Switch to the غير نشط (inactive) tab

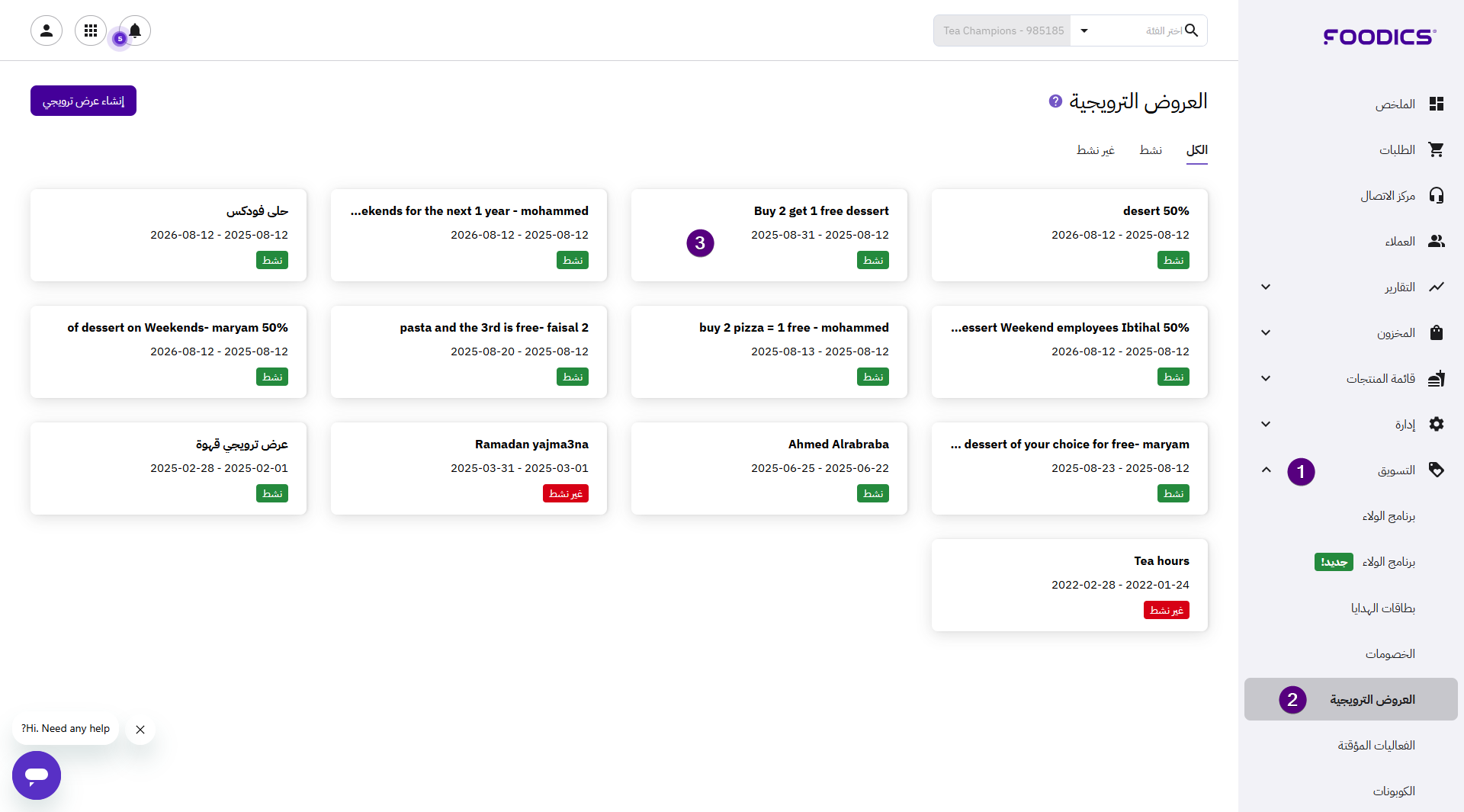tap(1095, 150)
